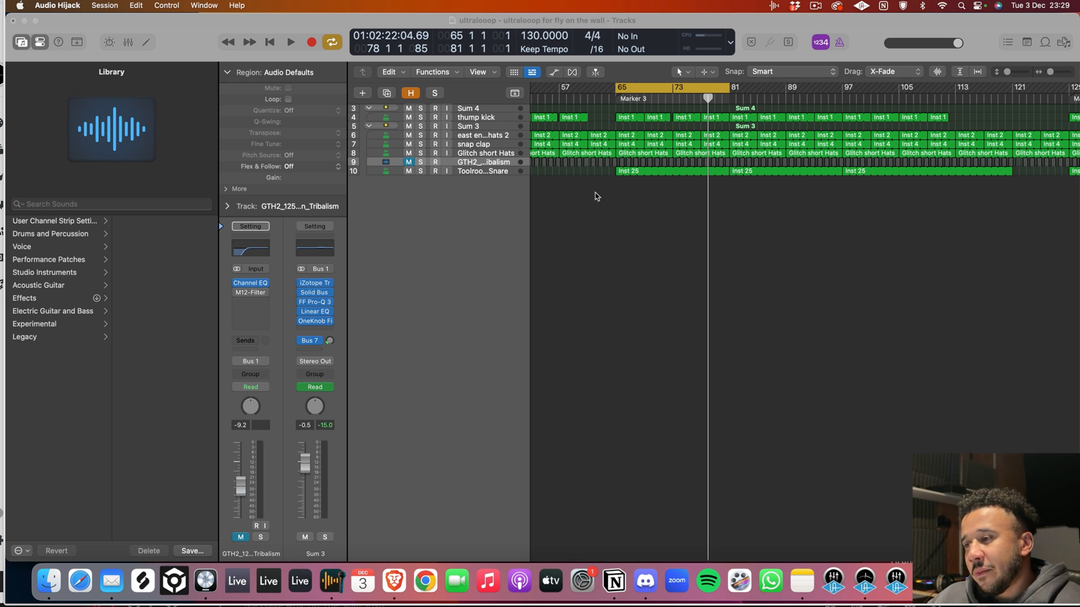This screenshot has height=607, width=1080.
Task: Open the Smart Controls dial icon
Action: click(109, 42)
